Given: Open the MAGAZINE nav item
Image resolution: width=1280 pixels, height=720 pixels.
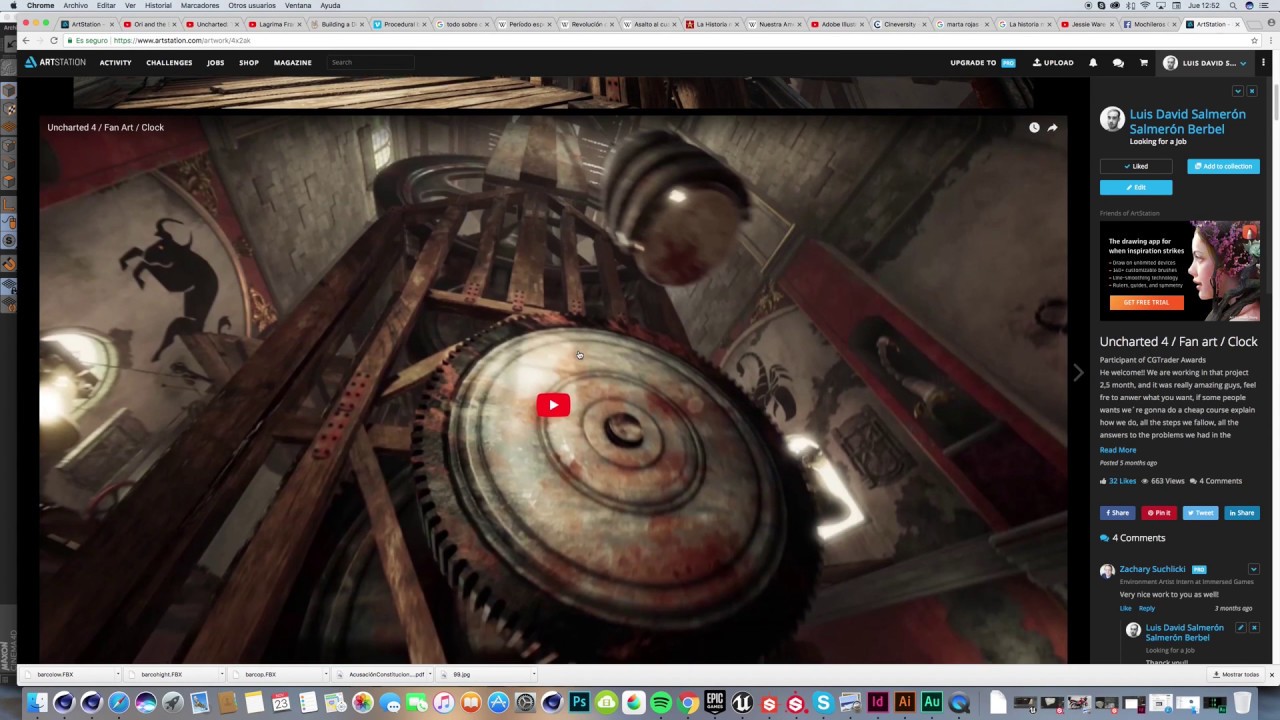Looking at the screenshot, I should (x=293, y=63).
